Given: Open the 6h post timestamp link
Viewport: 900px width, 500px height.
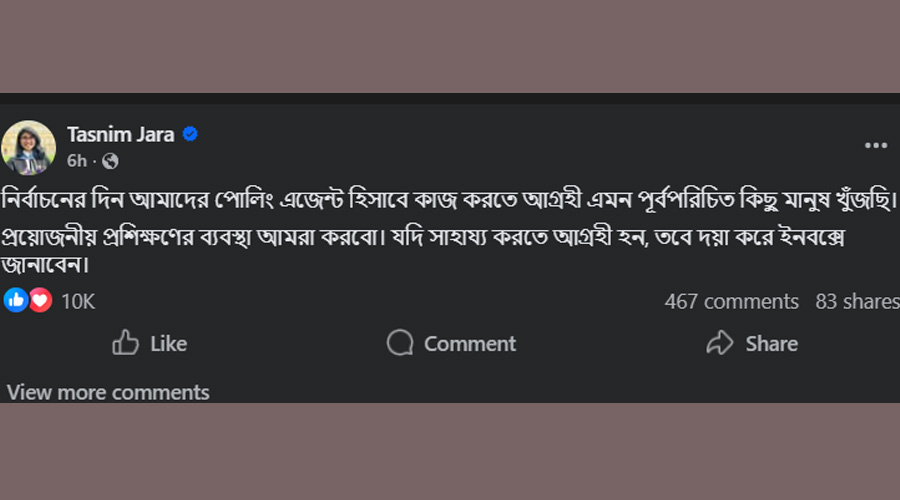Looking at the screenshot, I should click(77, 160).
